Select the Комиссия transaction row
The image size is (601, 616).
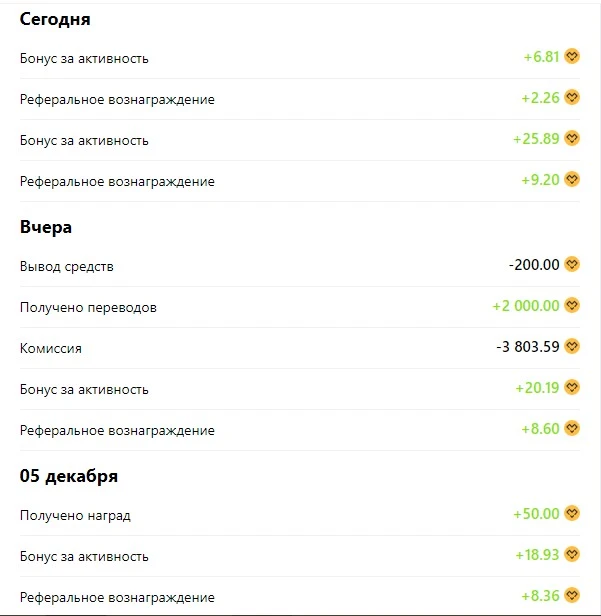pos(300,348)
